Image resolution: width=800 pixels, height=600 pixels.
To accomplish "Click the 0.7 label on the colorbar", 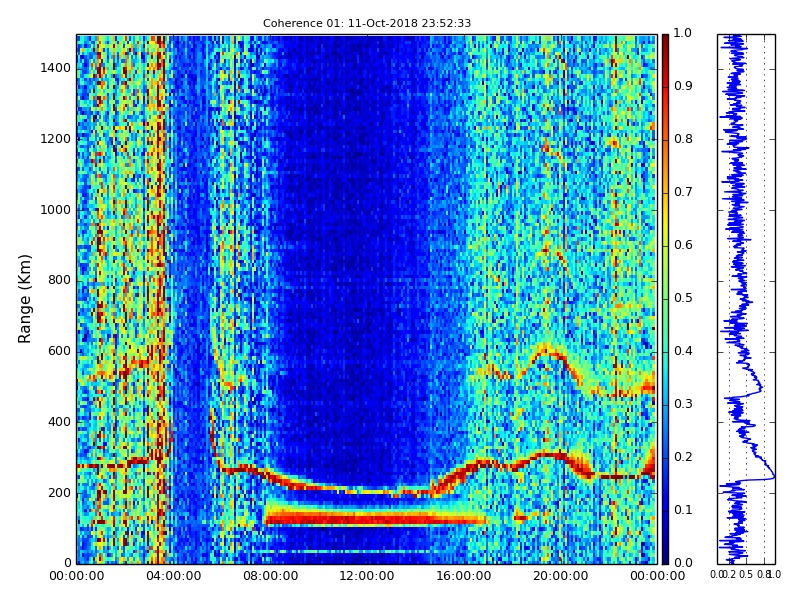I will click(683, 192).
